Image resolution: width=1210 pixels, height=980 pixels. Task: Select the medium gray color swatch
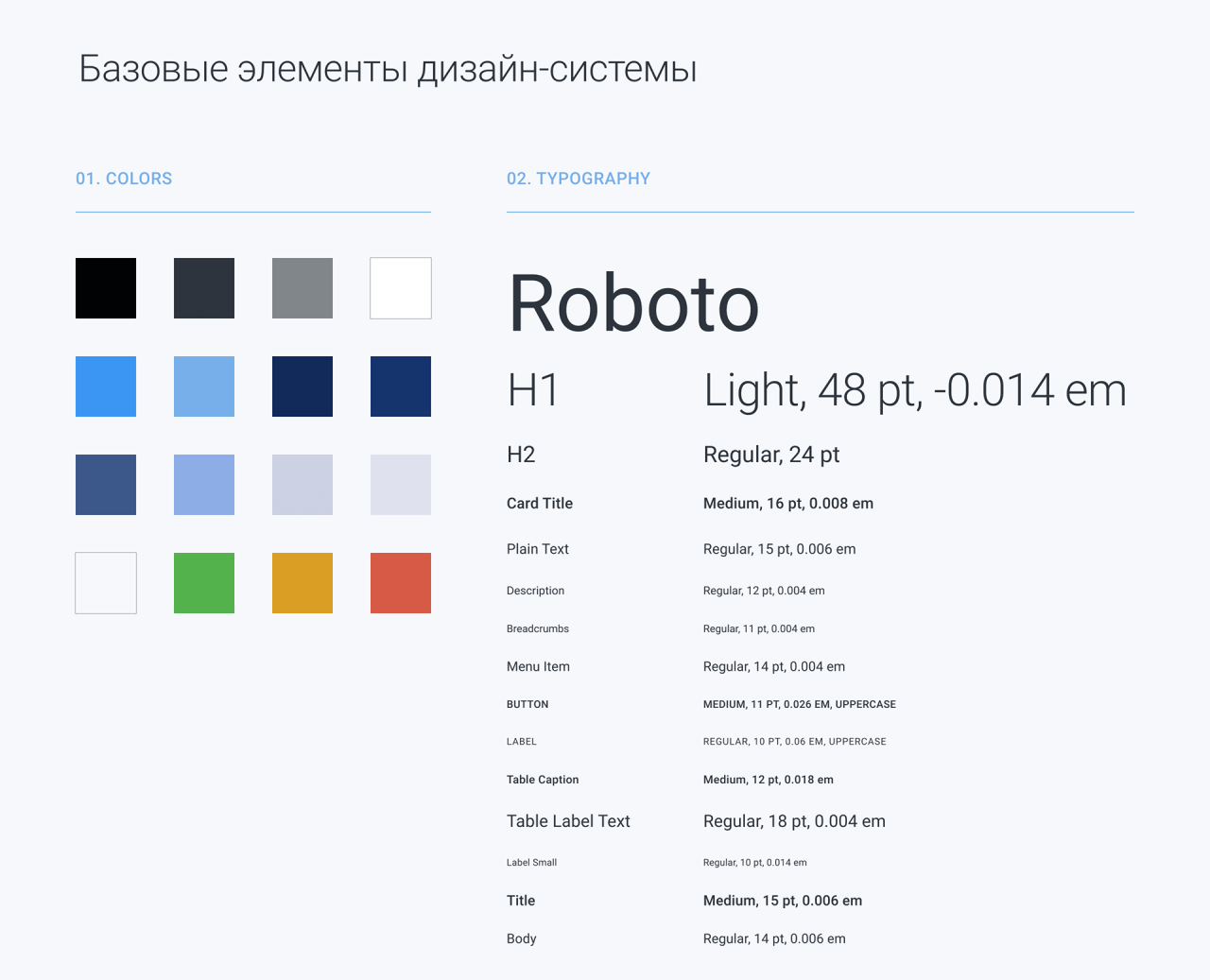pyautogui.click(x=302, y=288)
